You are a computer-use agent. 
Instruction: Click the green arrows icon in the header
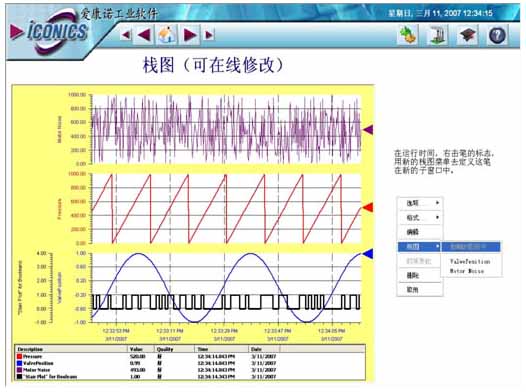407,35
